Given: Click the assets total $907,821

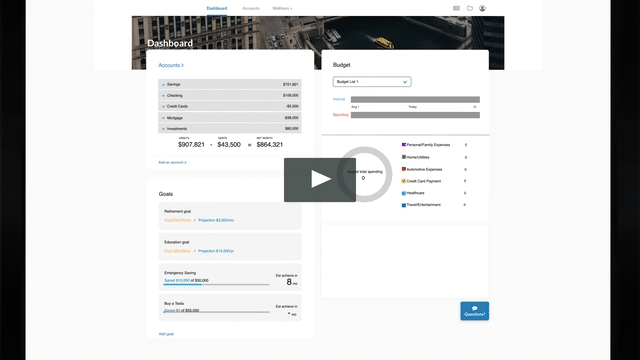Looking at the screenshot, I should (x=191, y=144).
